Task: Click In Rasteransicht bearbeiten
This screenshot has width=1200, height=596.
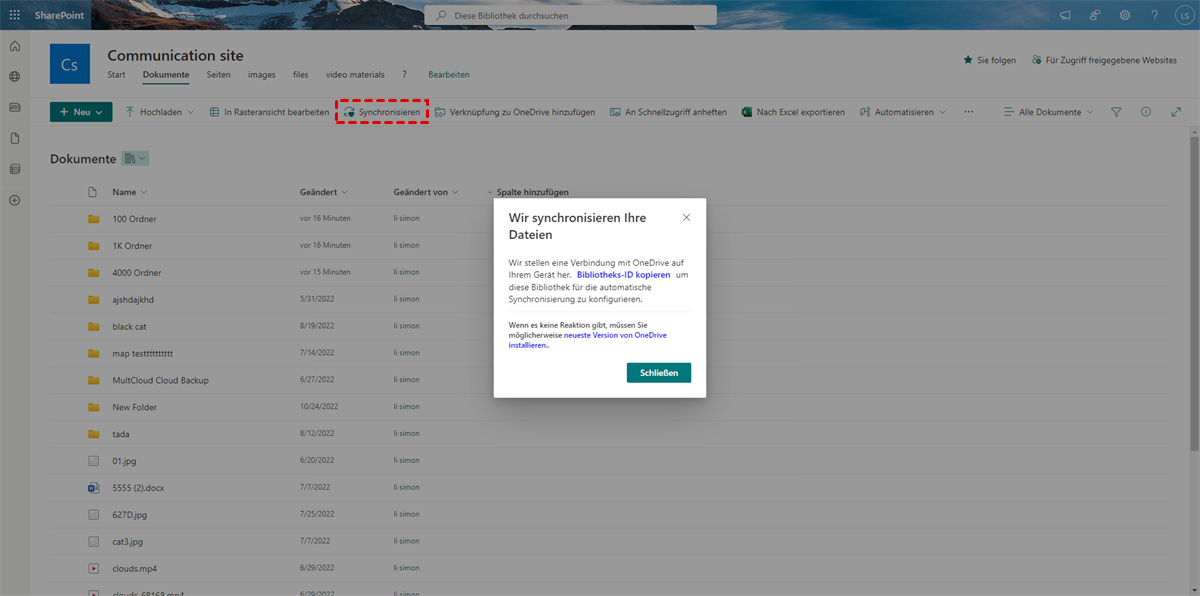Action: point(270,112)
